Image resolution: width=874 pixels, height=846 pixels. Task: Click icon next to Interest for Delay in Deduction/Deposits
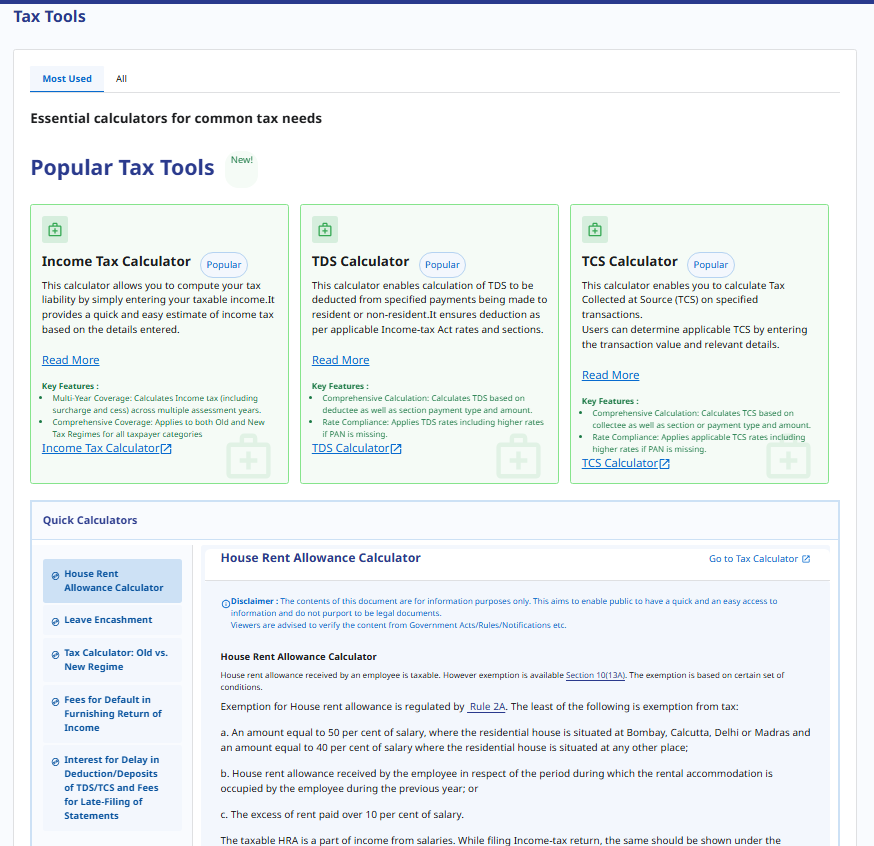55,762
